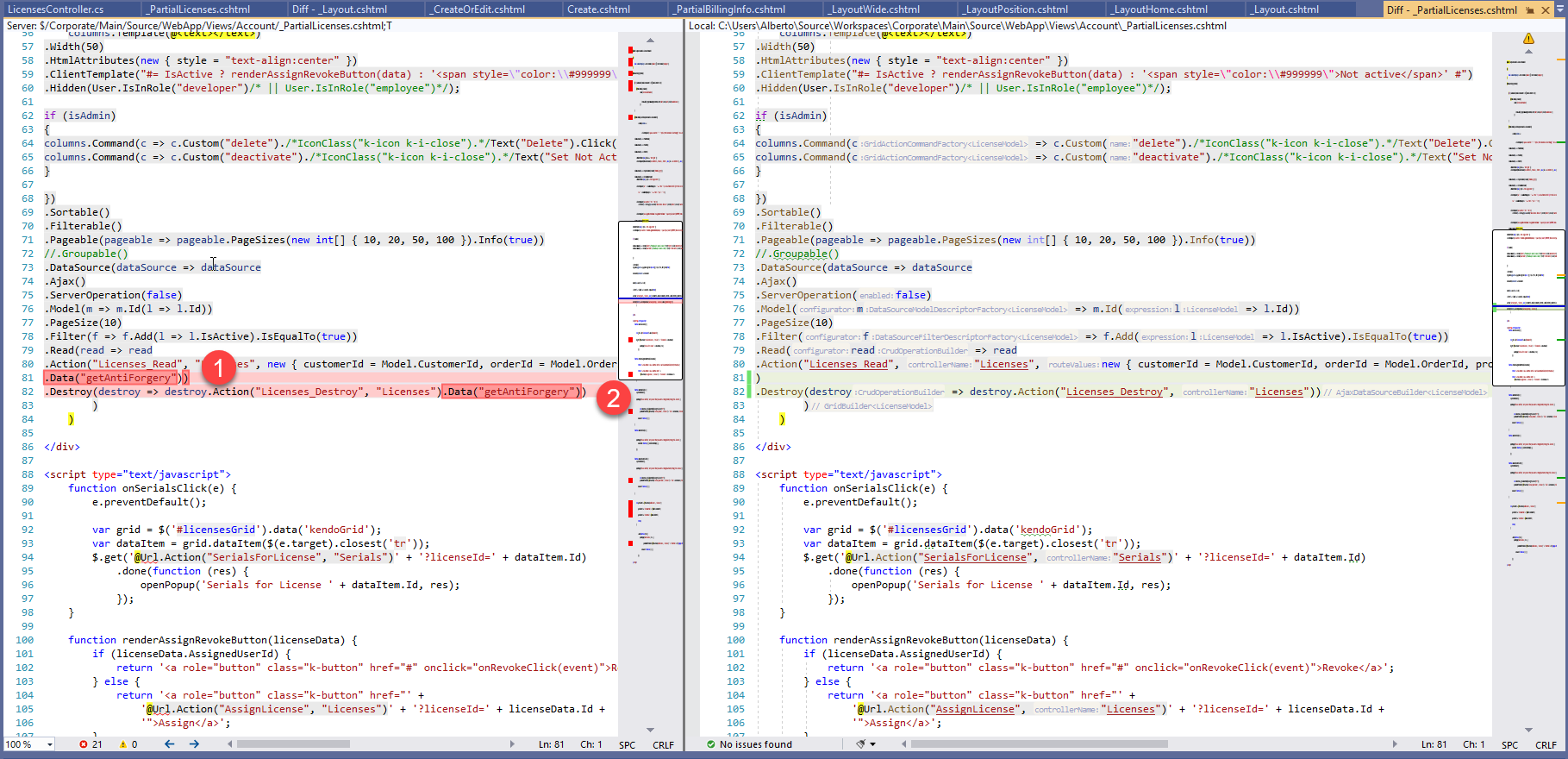Click the left pane vertical scroll down arrow

pyautogui.click(x=650, y=730)
